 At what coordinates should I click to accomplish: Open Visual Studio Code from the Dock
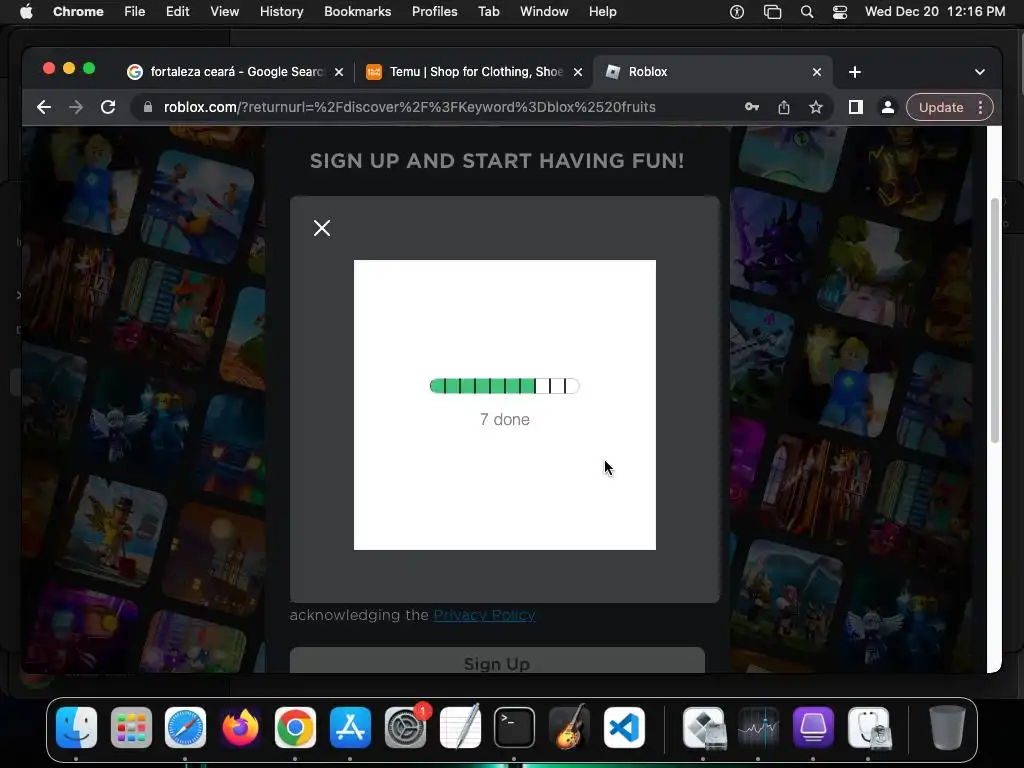(624, 728)
